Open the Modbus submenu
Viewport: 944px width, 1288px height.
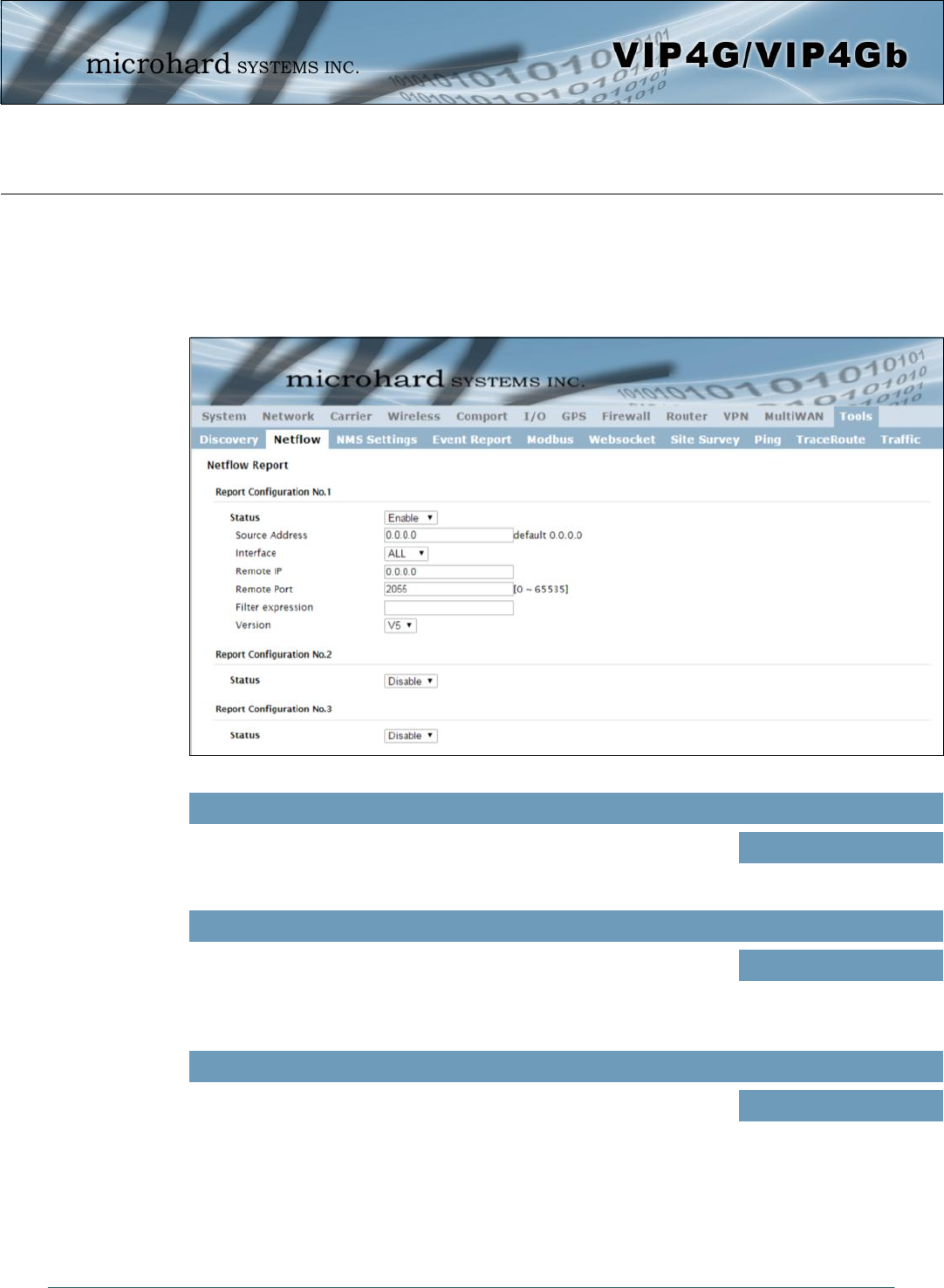550,440
